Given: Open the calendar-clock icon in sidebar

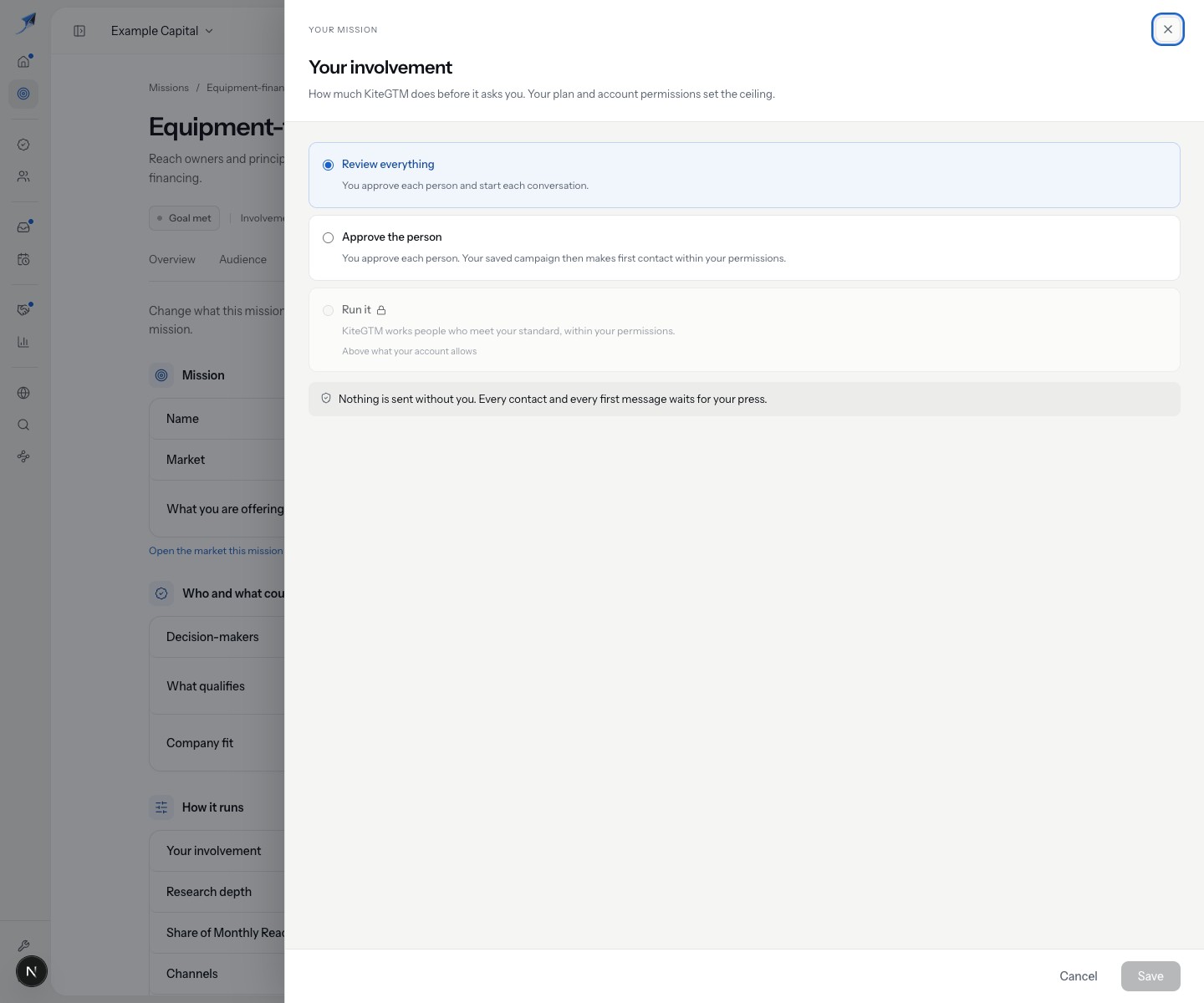Looking at the screenshot, I should tap(23, 259).
